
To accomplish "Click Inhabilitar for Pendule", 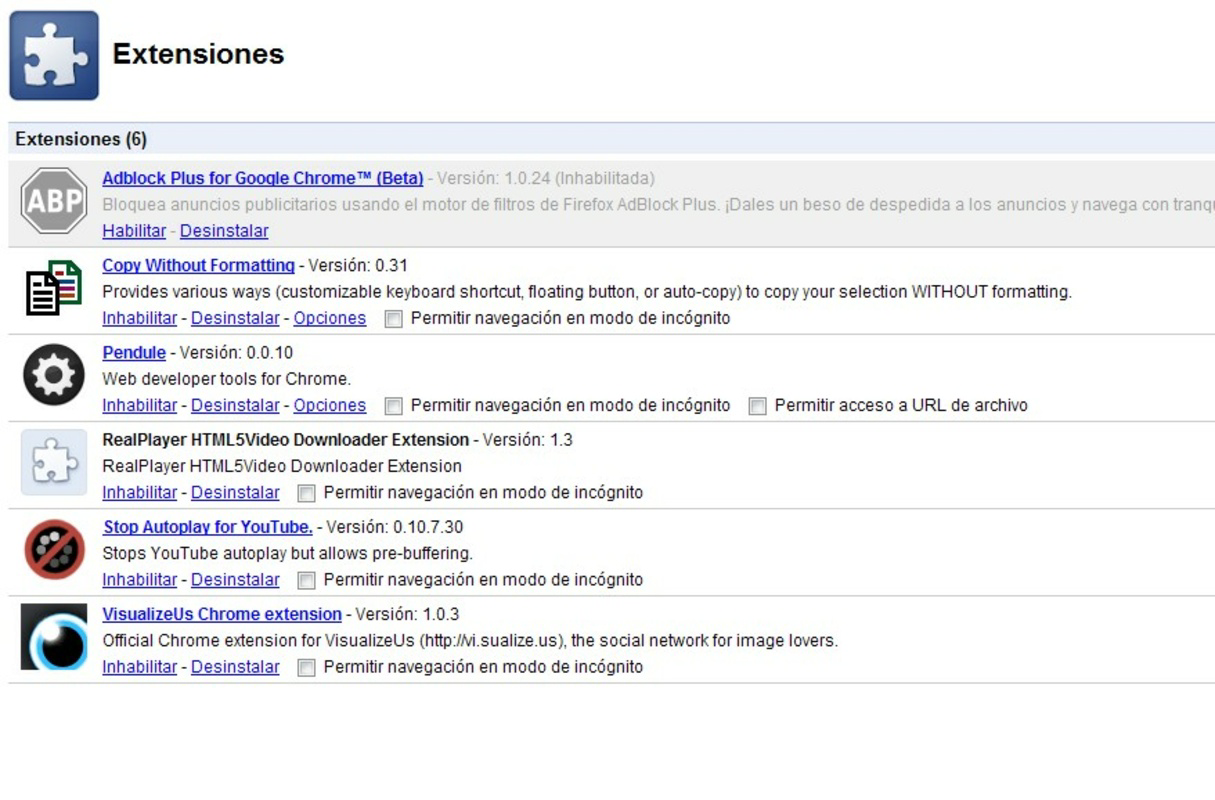I will coord(139,406).
